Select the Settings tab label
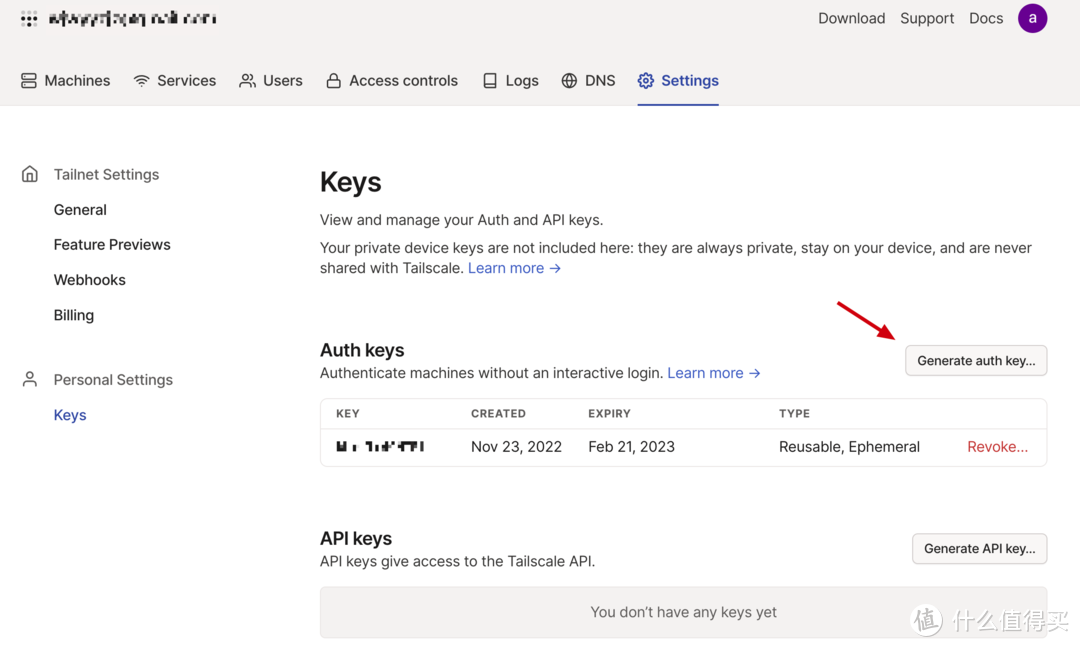Viewport: 1080px width, 647px height. click(689, 81)
